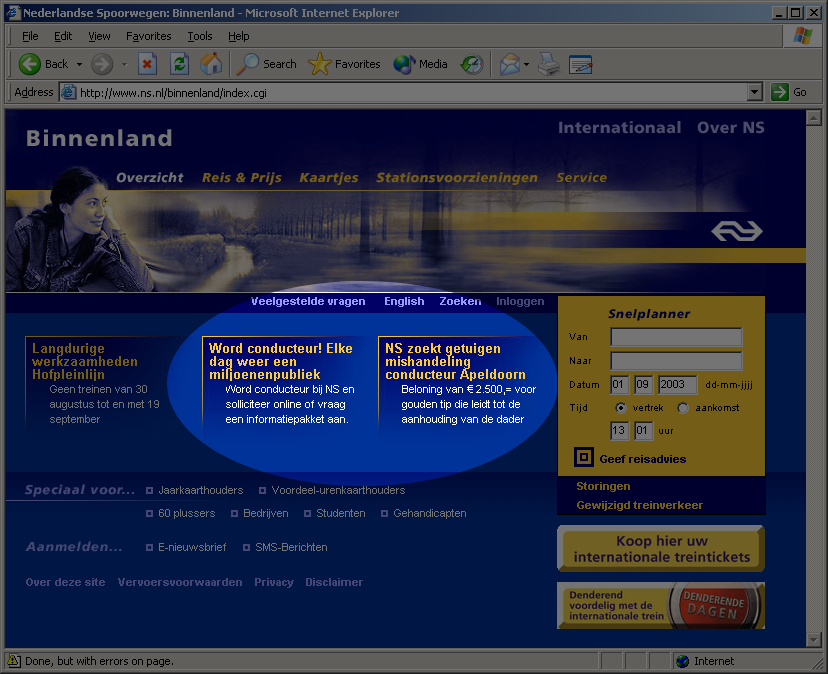
Task: Open the Stationsvoorzieningen tab
Action: tap(457, 177)
